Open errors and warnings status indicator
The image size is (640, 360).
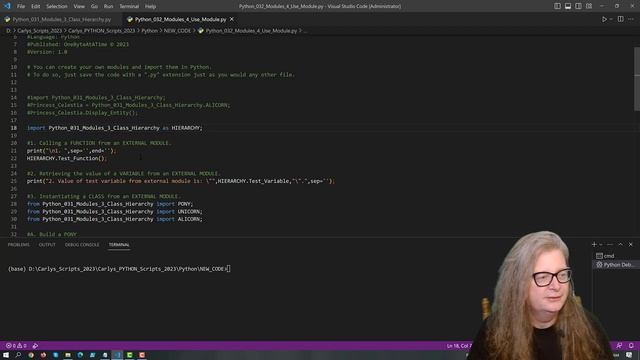tap(16, 346)
